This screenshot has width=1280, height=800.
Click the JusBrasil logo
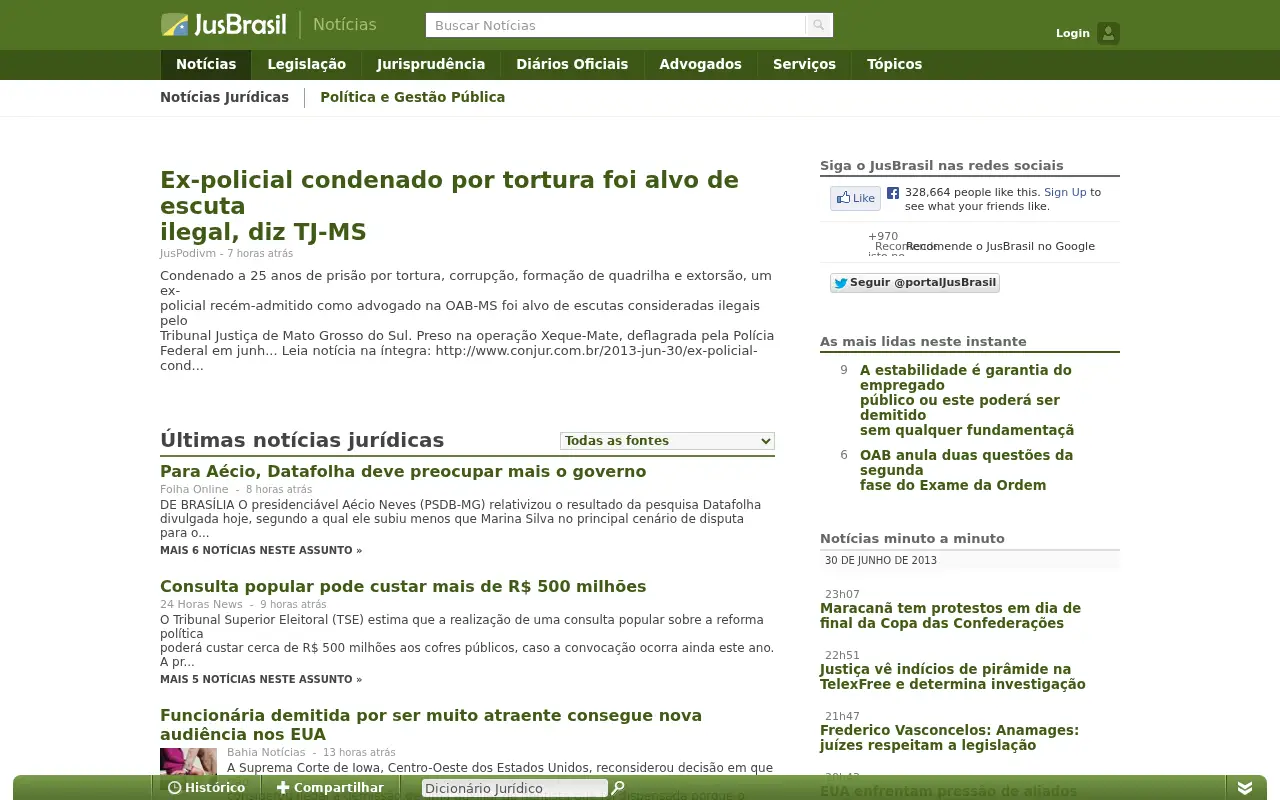tap(223, 25)
